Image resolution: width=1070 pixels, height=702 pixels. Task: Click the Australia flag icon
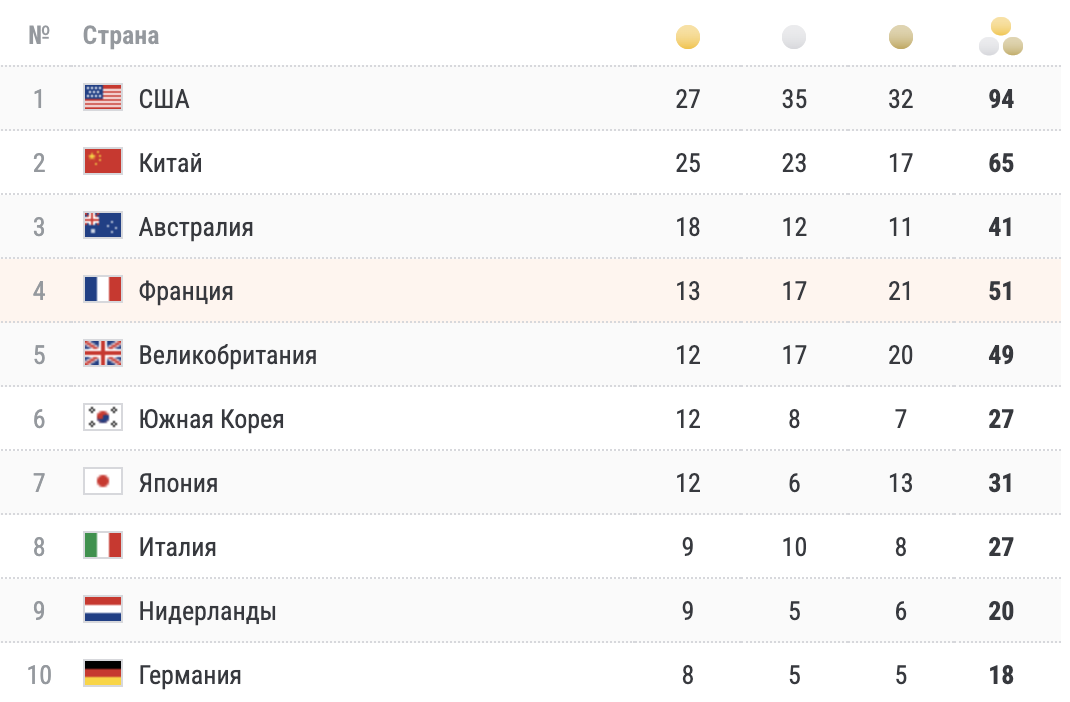coord(103,226)
